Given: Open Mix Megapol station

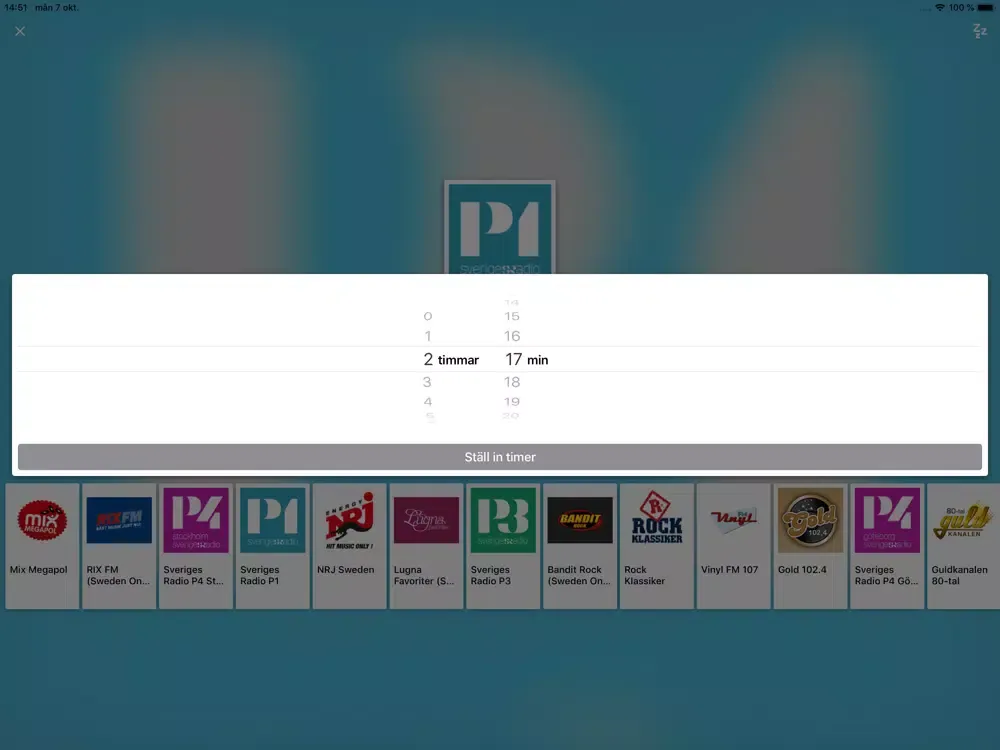Looking at the screenshot, I should (42, 546).
